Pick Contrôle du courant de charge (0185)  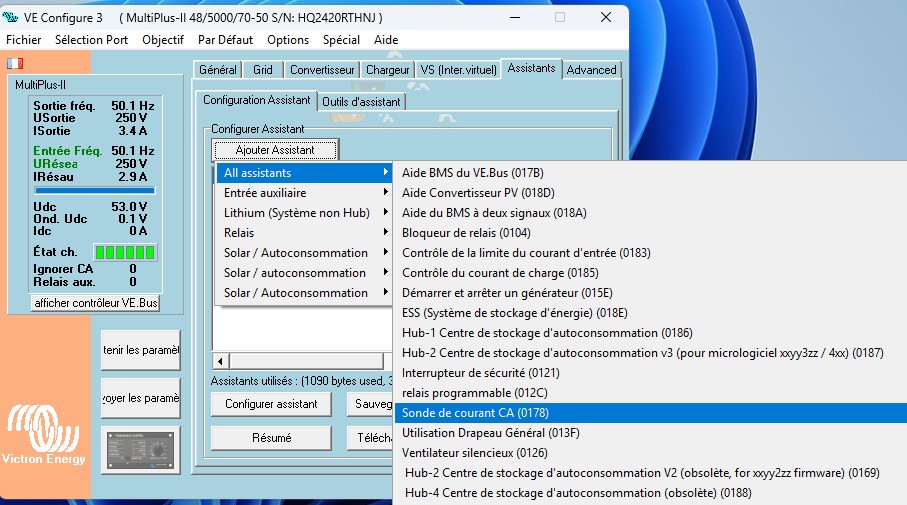click(x=650, y=272)
